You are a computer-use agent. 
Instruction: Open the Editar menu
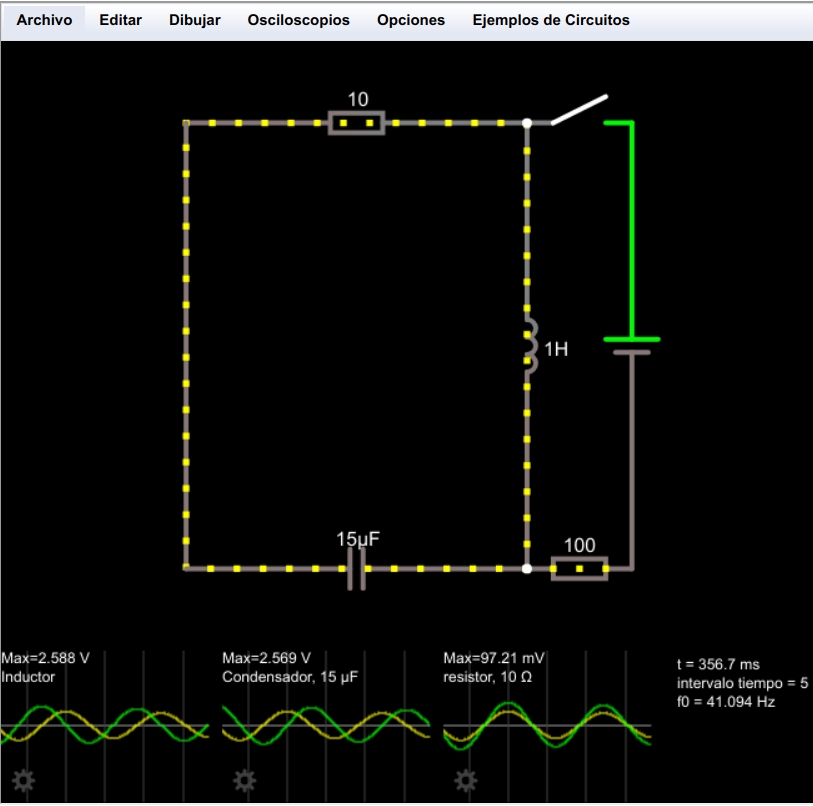click(120, 20)
